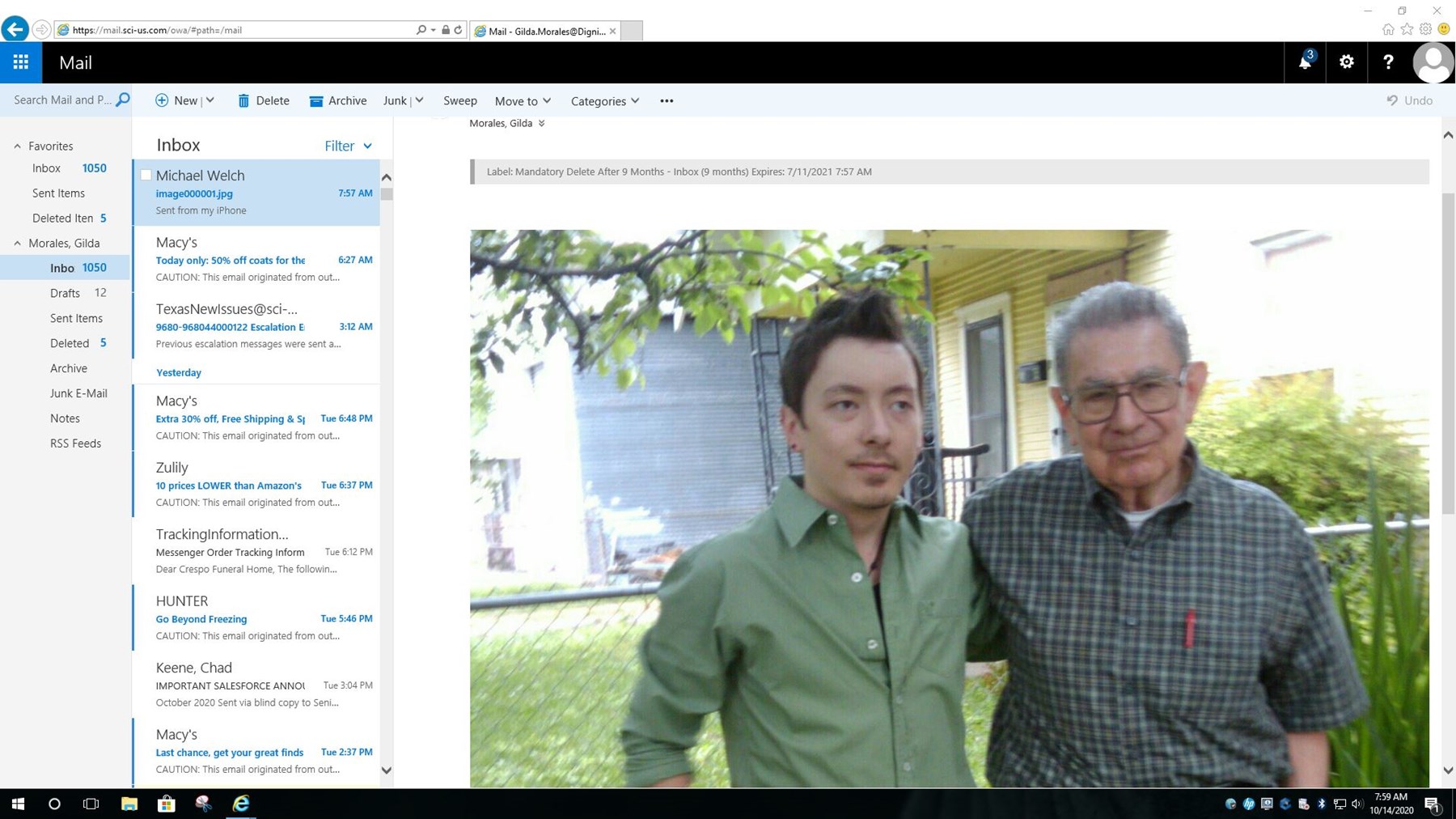Click the Sweep button

click(460, 101)
